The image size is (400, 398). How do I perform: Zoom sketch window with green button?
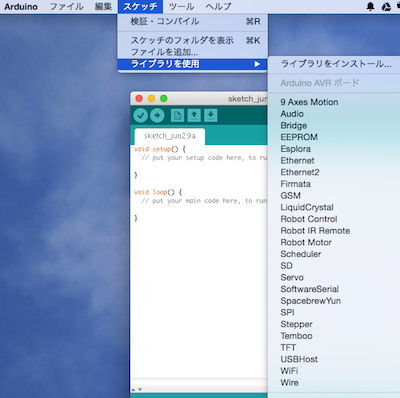pos(163,98)
